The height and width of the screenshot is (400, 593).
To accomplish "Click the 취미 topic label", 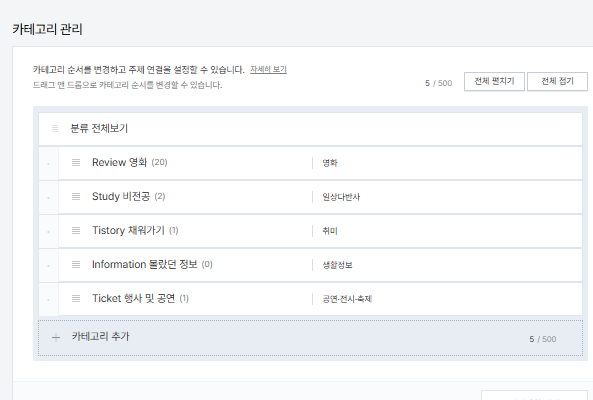I will click(x=330, y=231).
